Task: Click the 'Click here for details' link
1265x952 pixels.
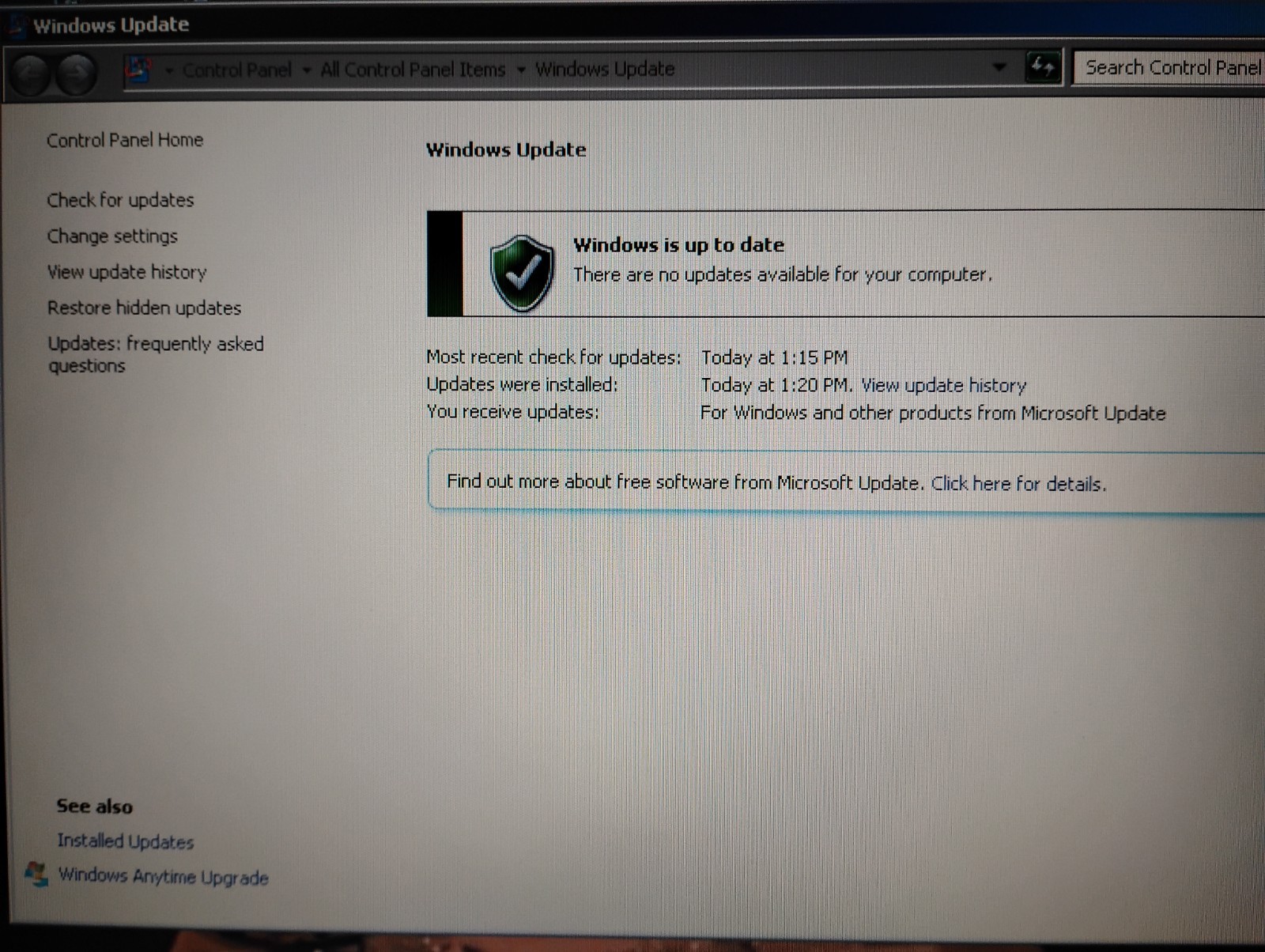Action: 1018,483
